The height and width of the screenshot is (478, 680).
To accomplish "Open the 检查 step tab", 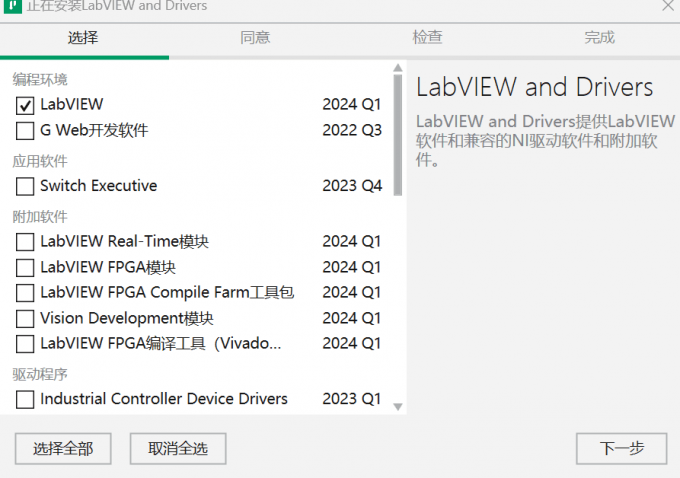I will [x=427, y=38].
